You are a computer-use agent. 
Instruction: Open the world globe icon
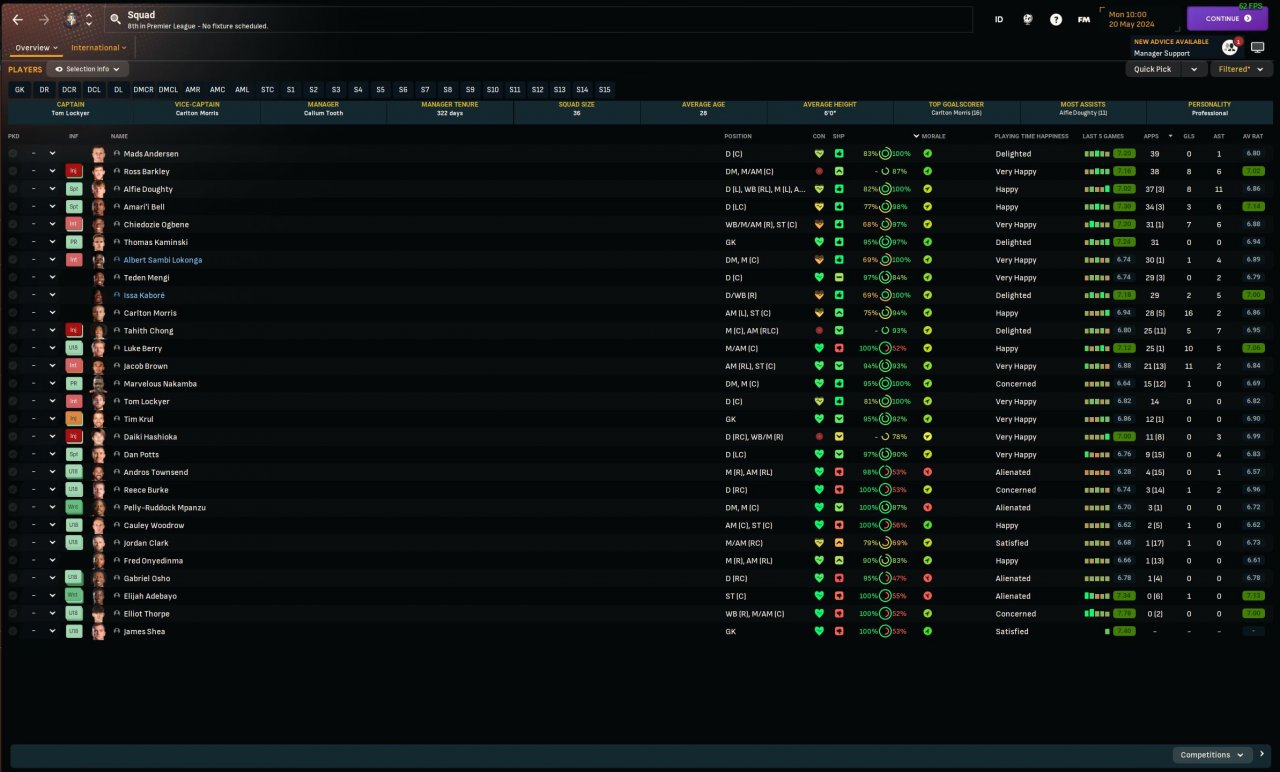tap(1027, 19)
